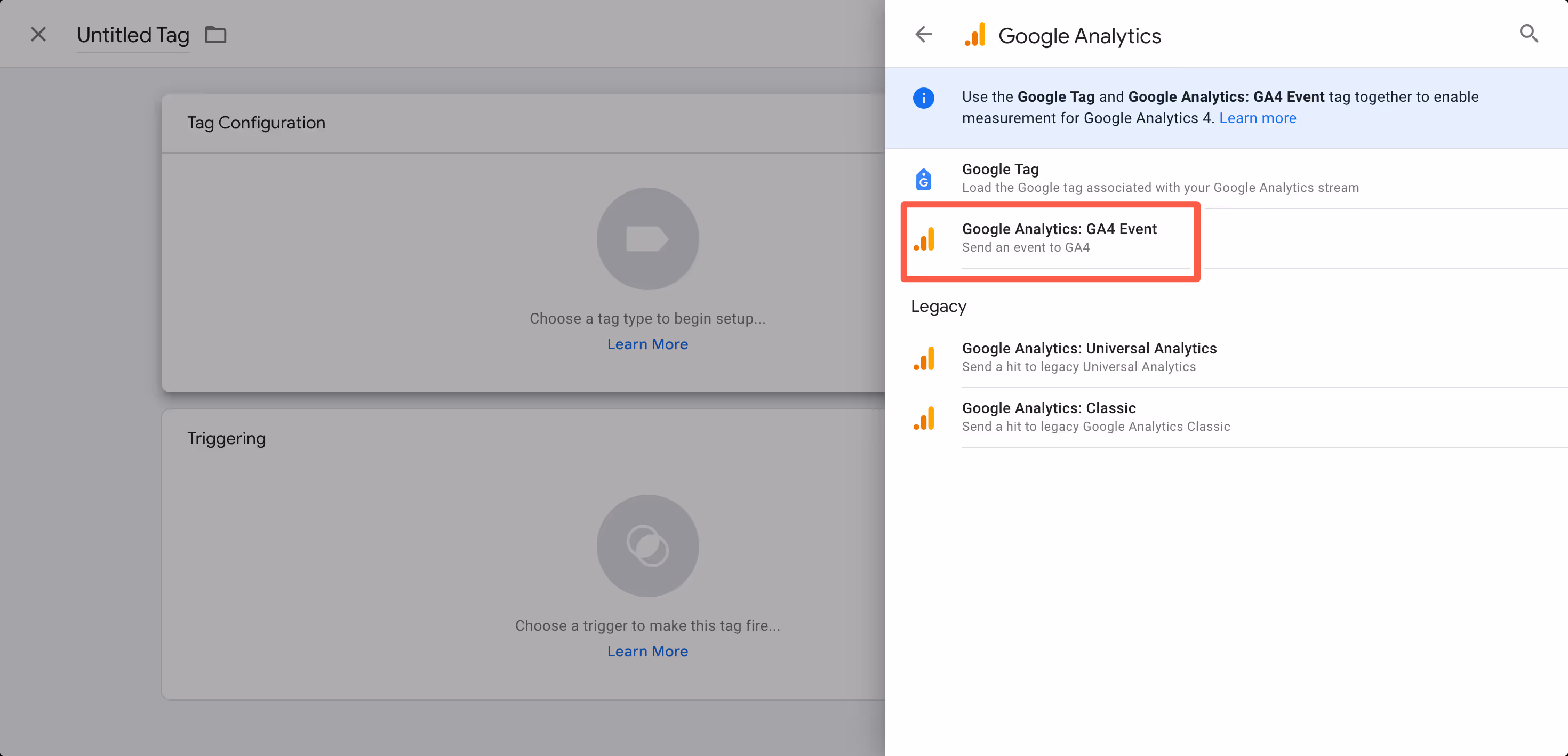Image resolution: width=1568 pixels, height=756 pixels.
Task: Click Learn More under tag type prompt
Action: pyautogui.click(x=647, y=344)
